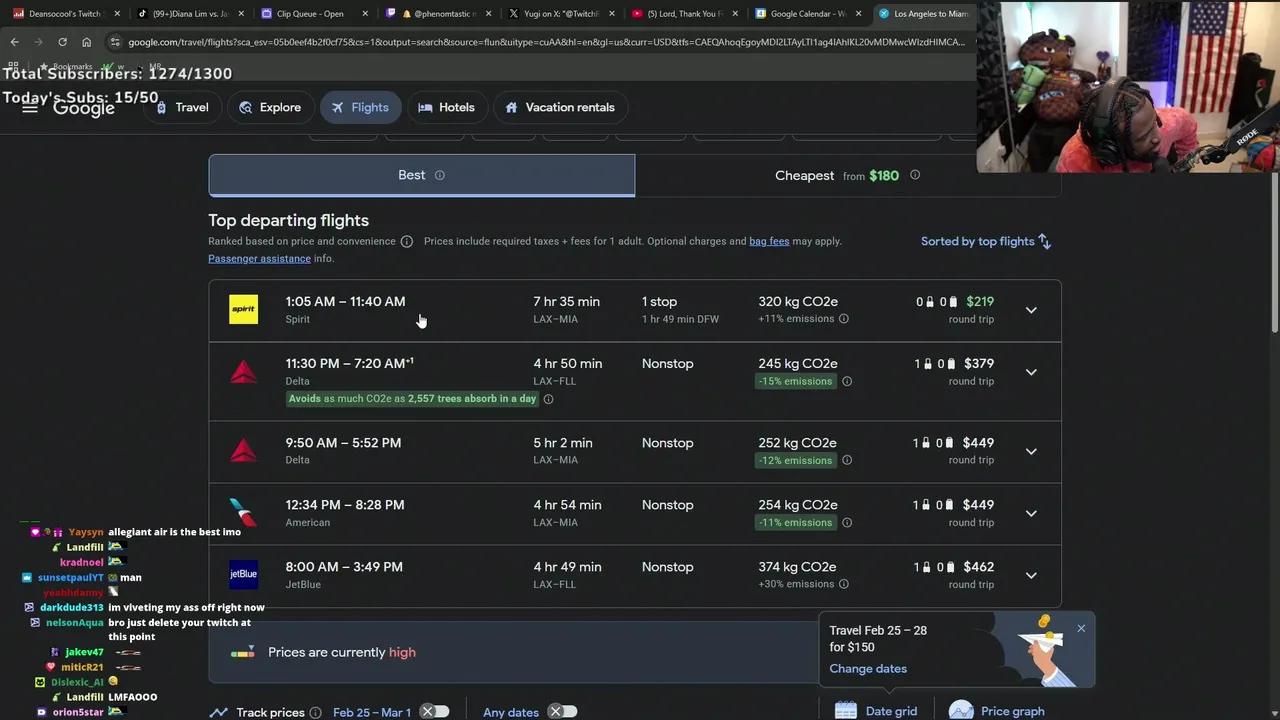This screenshot has width=1280, height=720.
Task: Click emissions info icon for -15% Delta flight
Action: coord(846,381)
